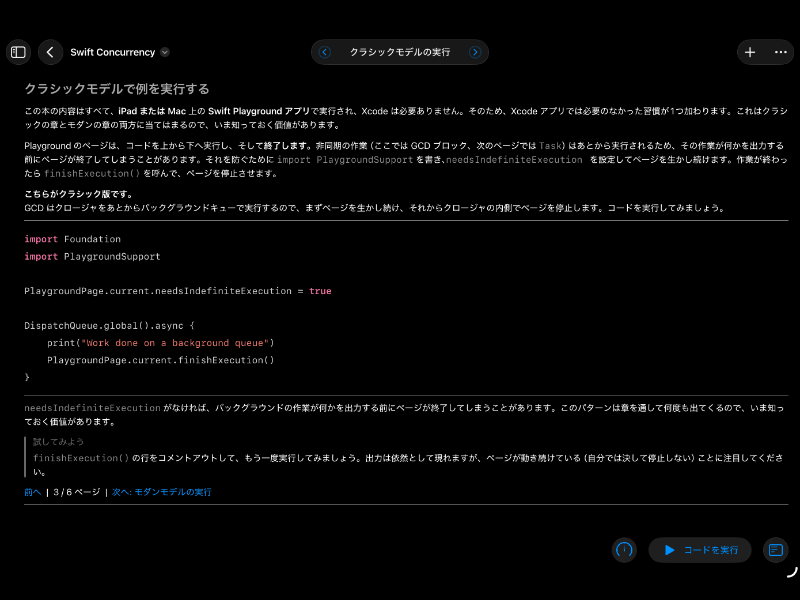Click the code line import PlaygroundSupport

click(x=92, y=256)
